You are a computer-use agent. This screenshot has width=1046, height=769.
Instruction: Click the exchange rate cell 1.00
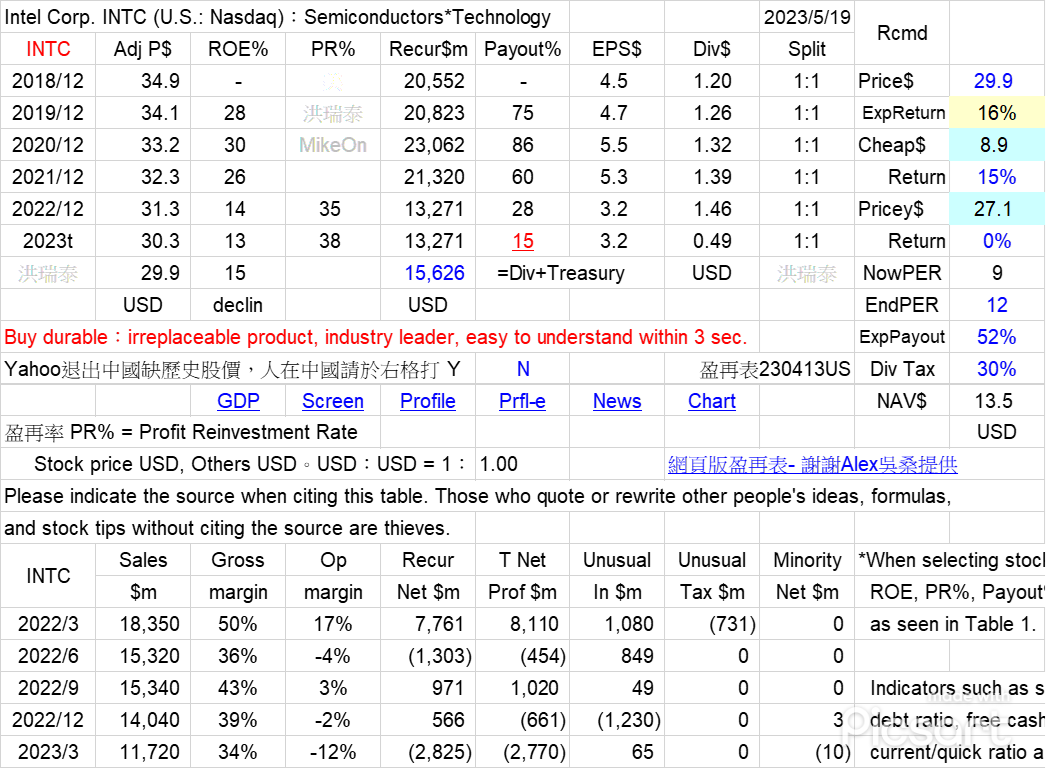pyautogui.click(x=523, y=464)
